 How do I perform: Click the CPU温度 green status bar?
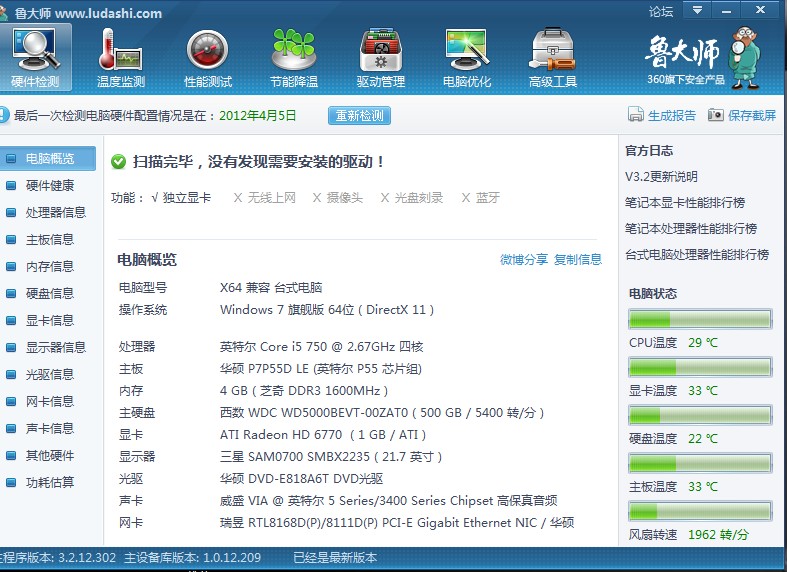[699, 319]
